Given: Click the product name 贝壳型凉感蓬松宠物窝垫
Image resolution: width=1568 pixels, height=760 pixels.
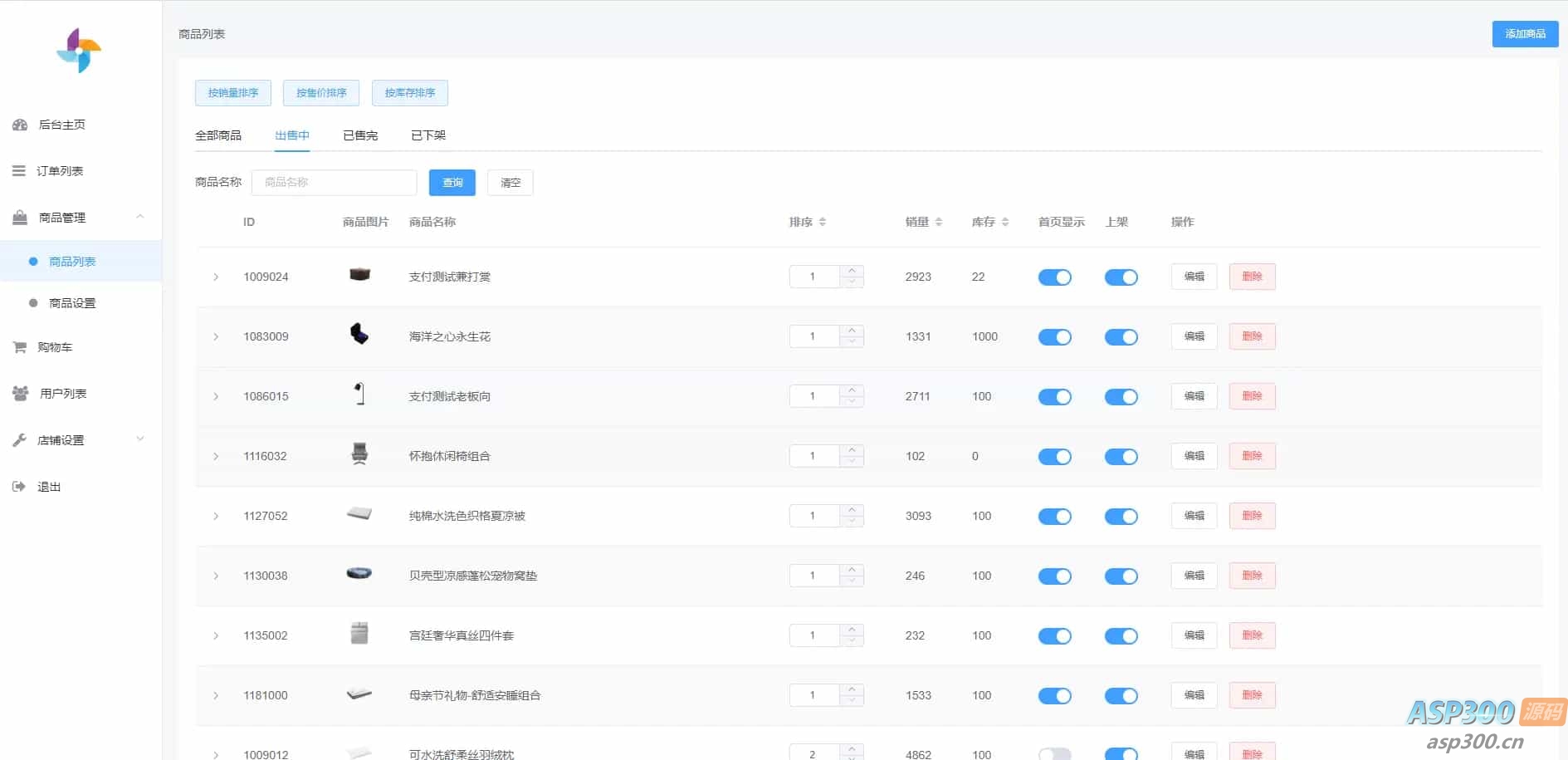Looking at the screenshot, I should [473, 576].
